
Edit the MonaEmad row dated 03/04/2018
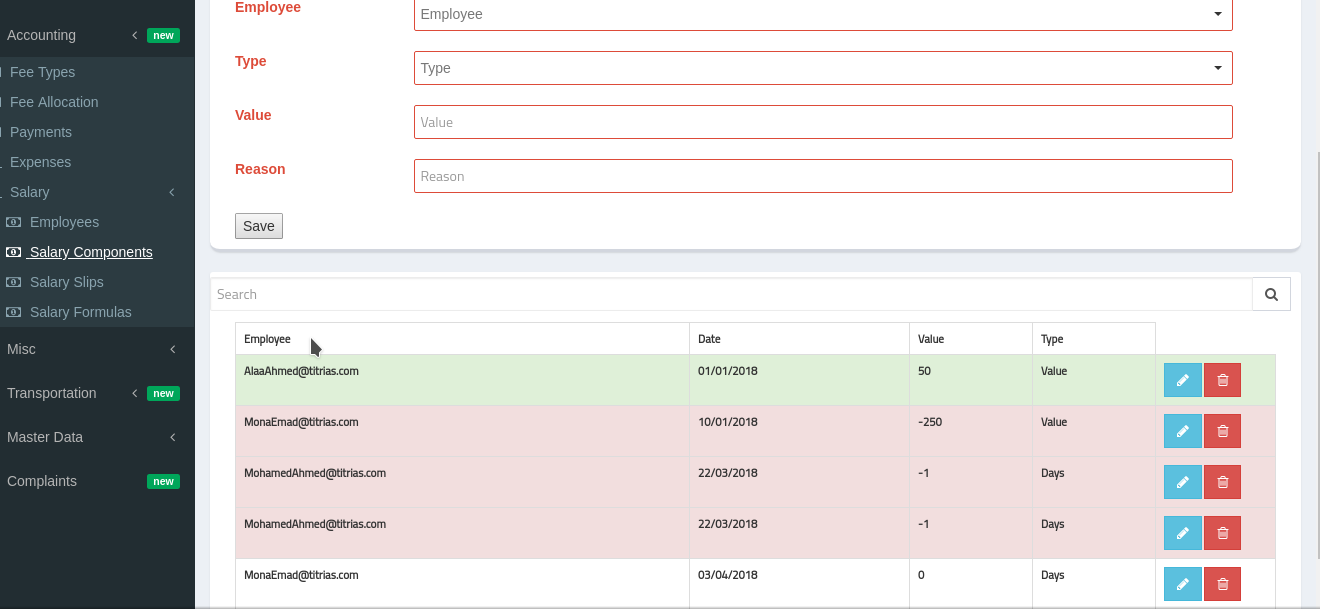click(1182, 584)
